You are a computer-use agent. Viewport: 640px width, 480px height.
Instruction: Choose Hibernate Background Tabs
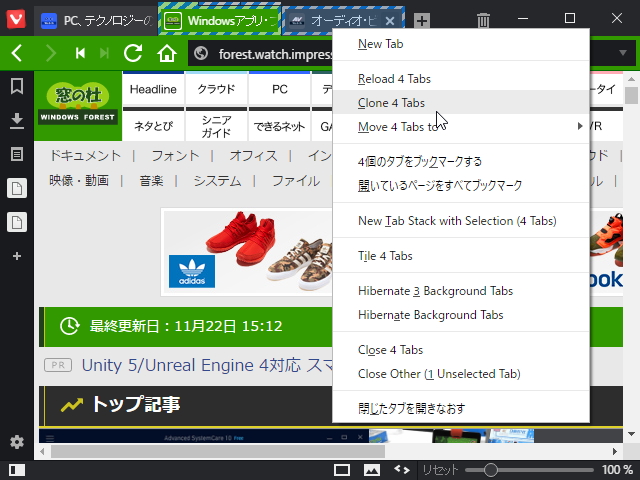tap(461, 315)
